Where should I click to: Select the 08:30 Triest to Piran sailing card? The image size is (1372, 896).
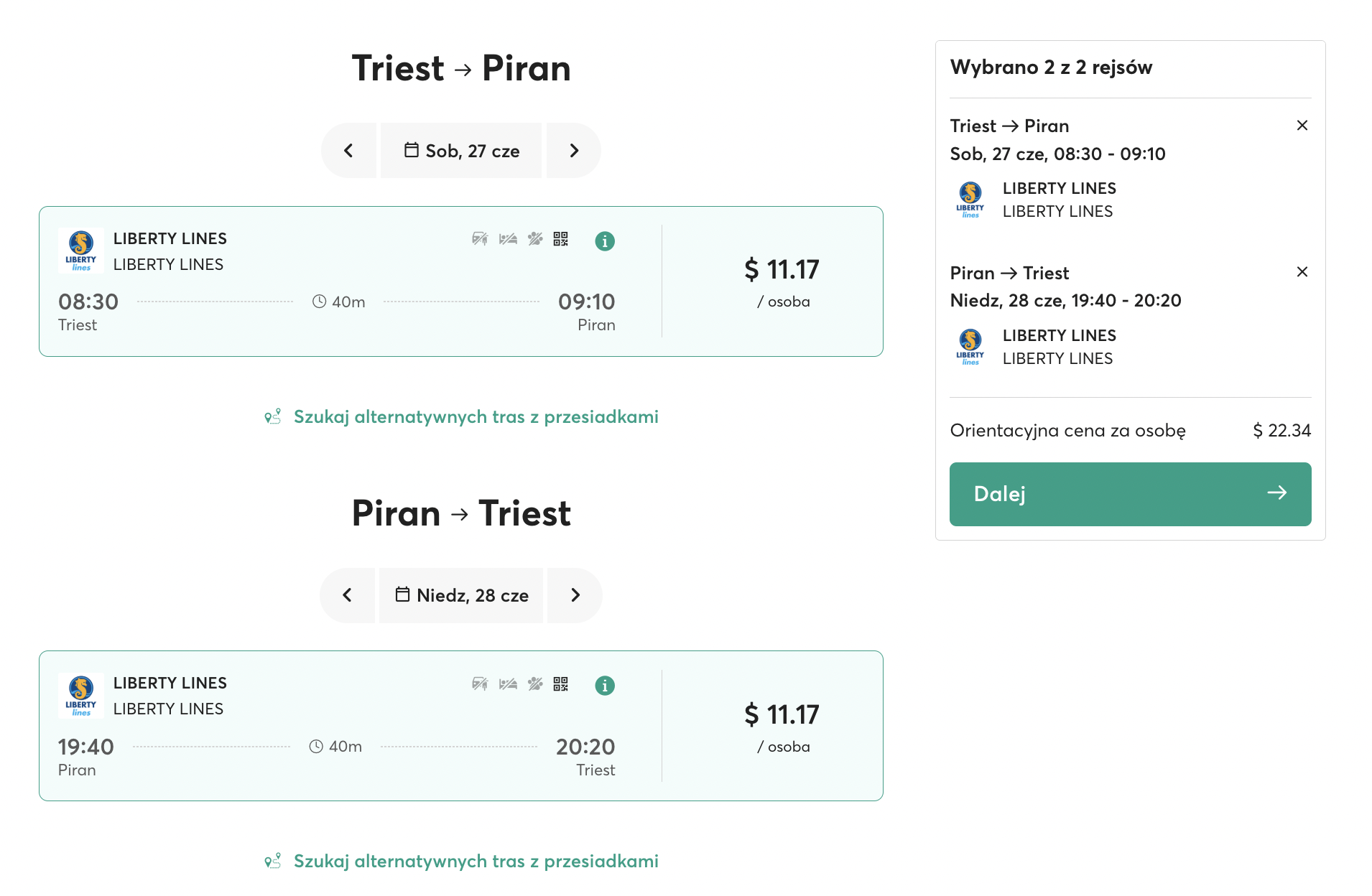tap(461, 281)
